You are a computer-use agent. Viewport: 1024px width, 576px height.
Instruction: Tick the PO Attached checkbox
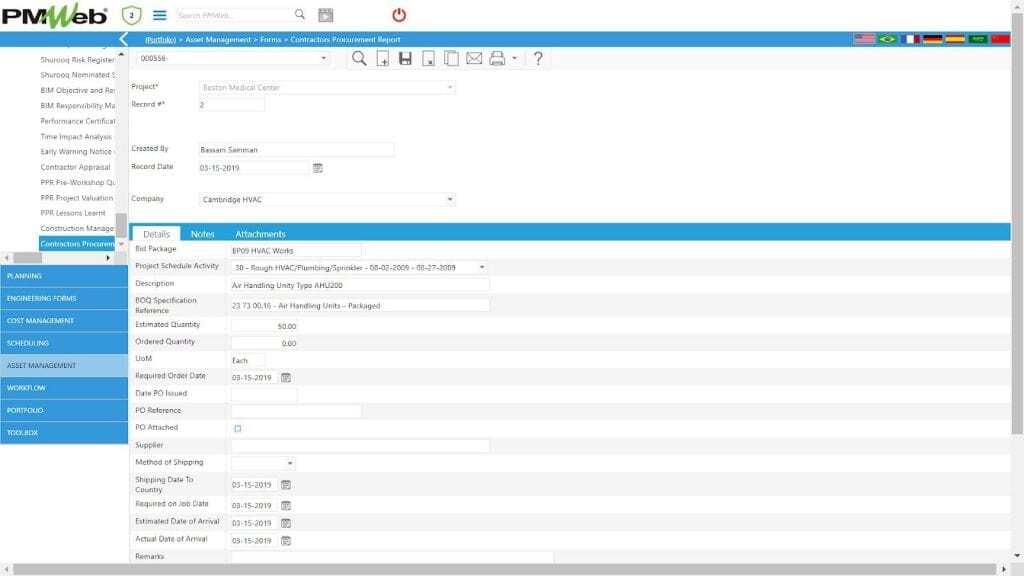pyautogui.click(x=238, y=428)
